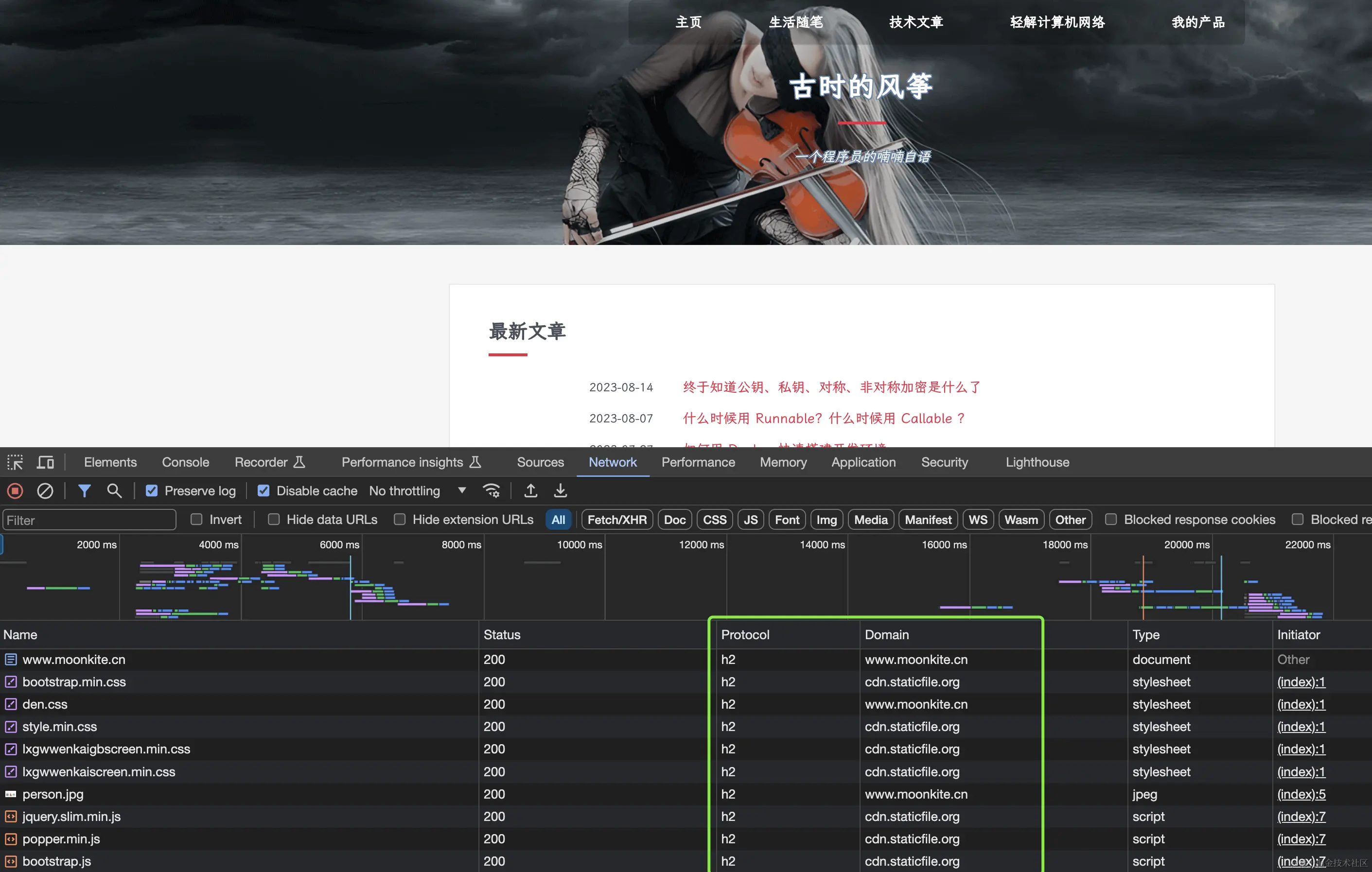
Task: Uncheck the Preserve log checkbox
Action: pos(152,490)
